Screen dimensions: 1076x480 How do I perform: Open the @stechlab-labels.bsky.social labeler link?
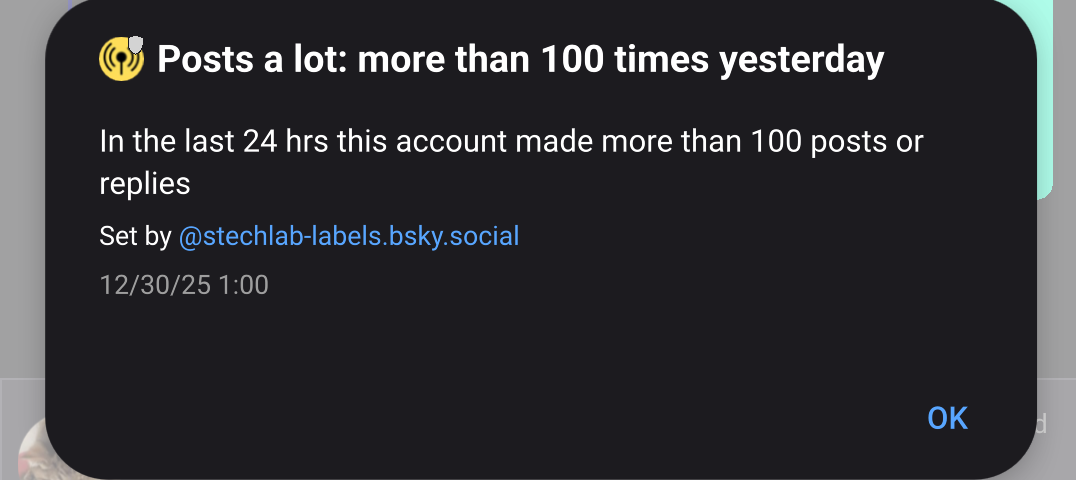(348, 237)
